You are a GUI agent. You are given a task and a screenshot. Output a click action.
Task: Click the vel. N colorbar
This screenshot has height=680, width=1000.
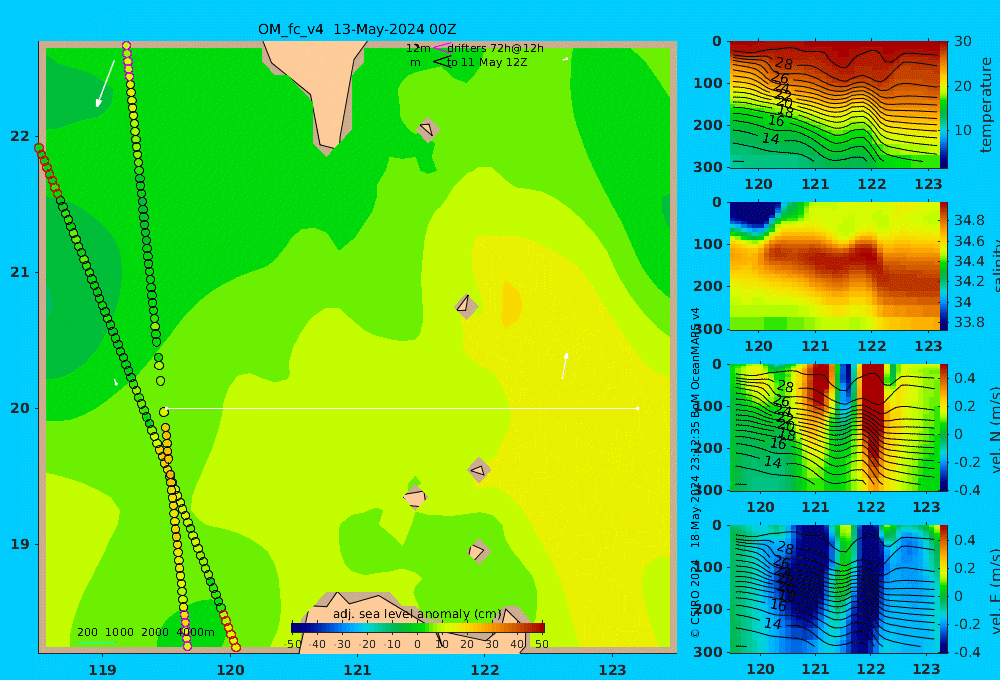(x=944, y=427)
